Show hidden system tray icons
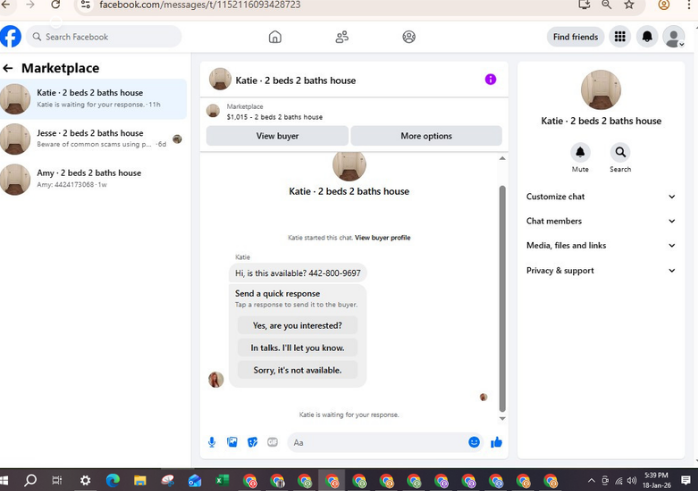The image size is (698, 491). tap(591, 480)
